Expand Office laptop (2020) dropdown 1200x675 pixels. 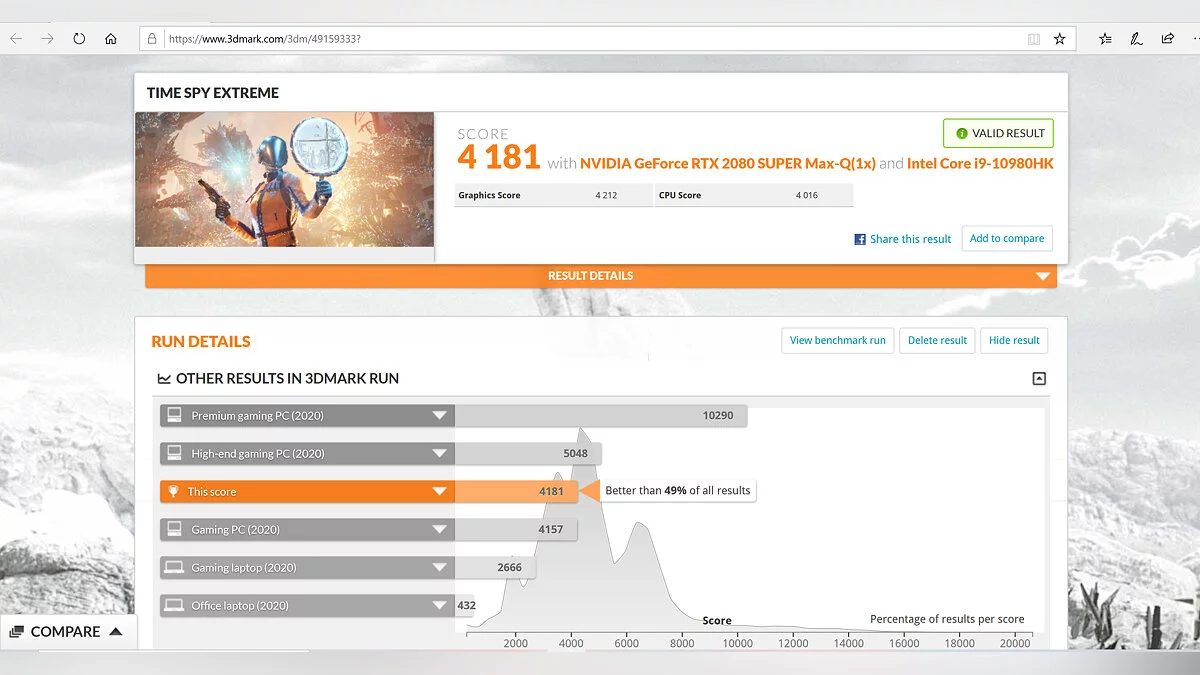tap(439, 605)
